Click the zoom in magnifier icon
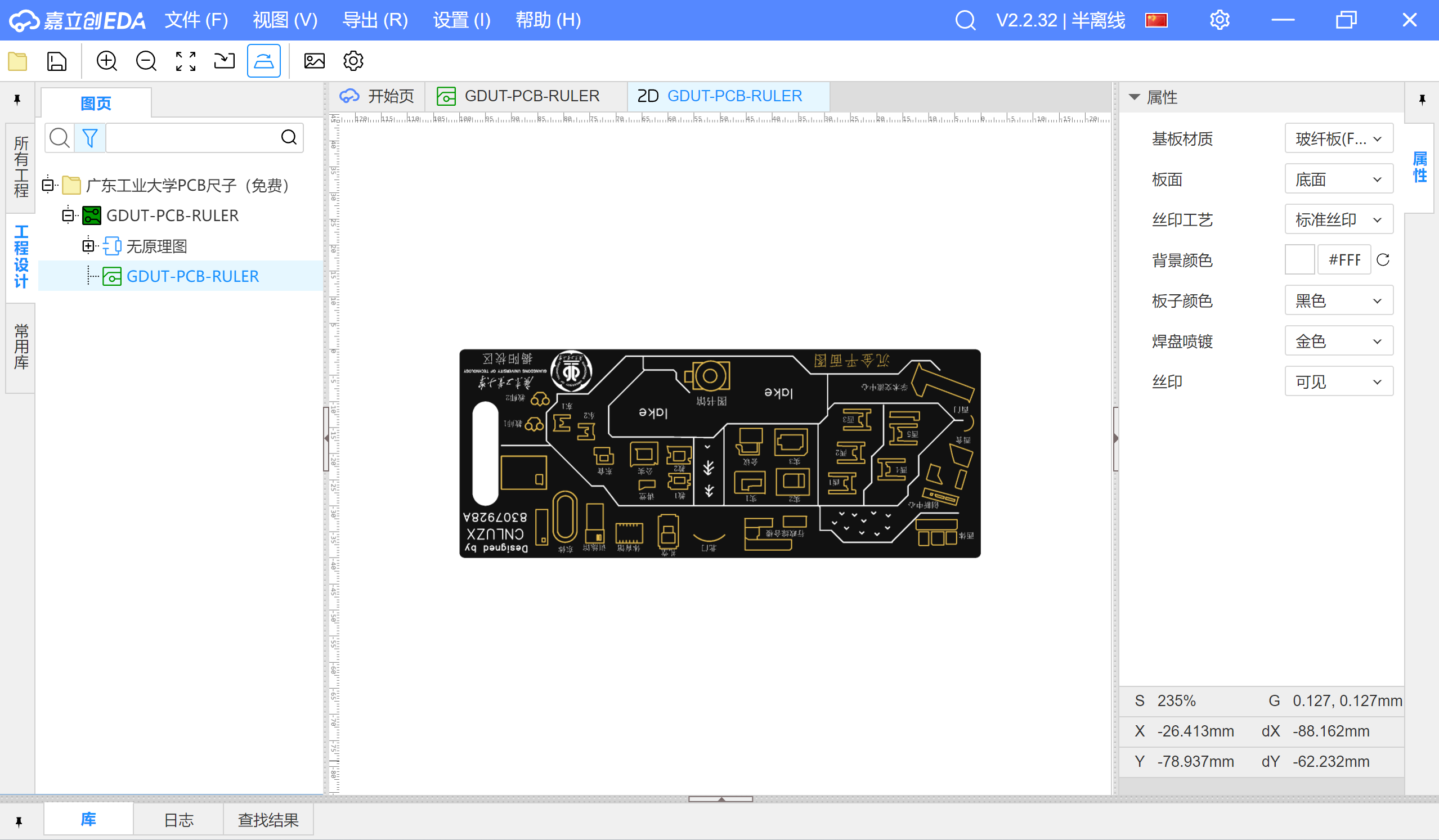1439x840 pixels. tap(107, 61)
